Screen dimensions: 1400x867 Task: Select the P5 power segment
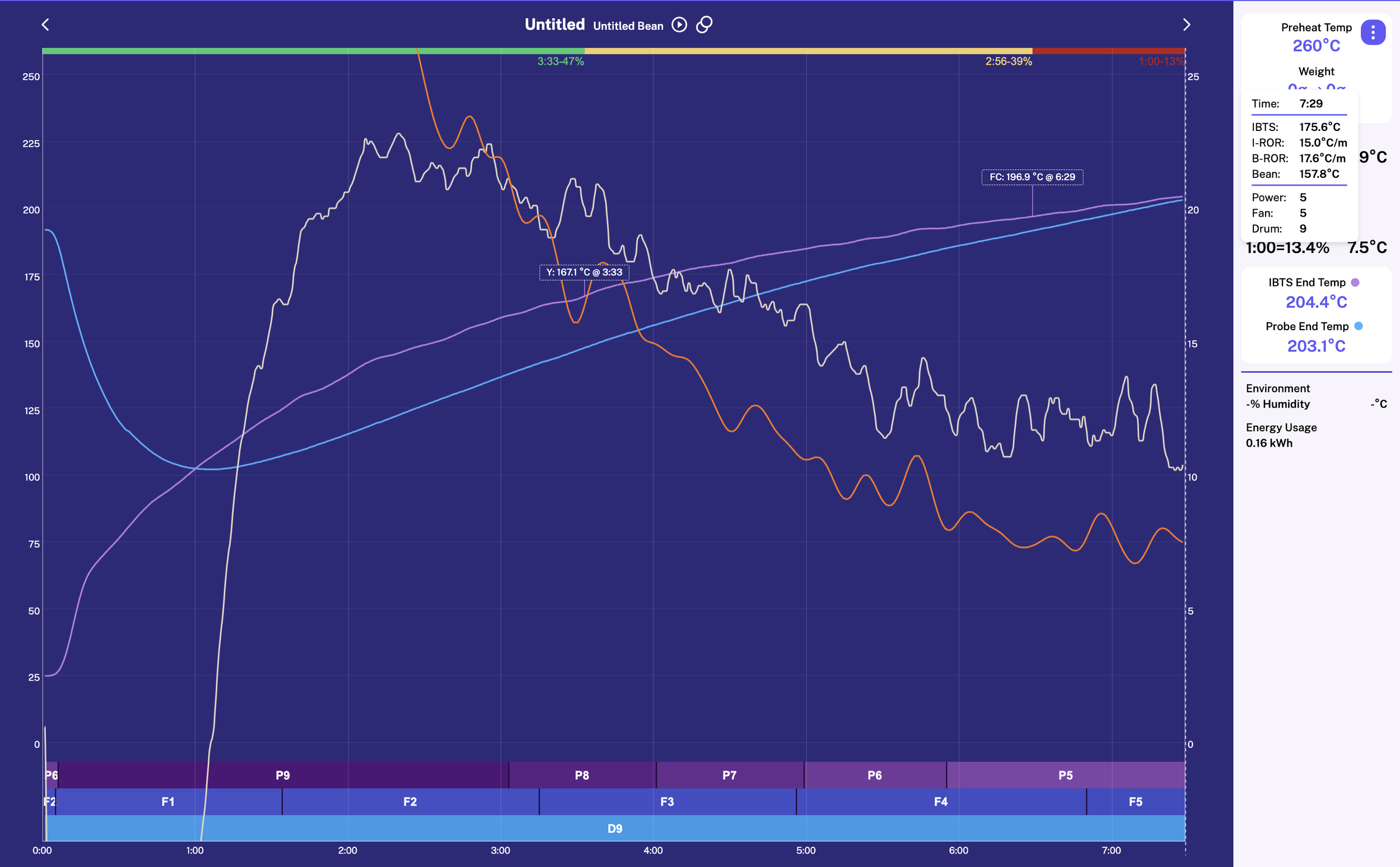(1065, 775)
